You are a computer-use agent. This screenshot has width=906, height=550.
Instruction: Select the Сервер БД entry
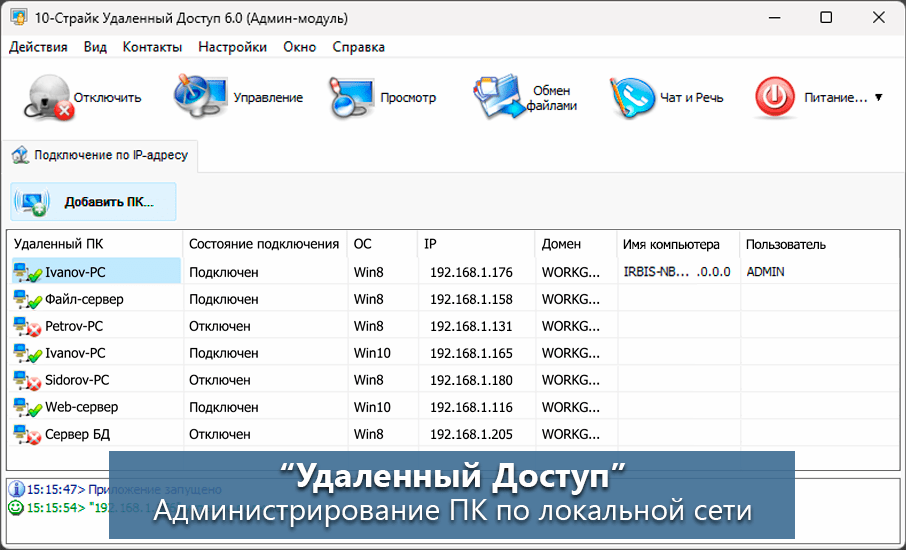click(77, 434)
